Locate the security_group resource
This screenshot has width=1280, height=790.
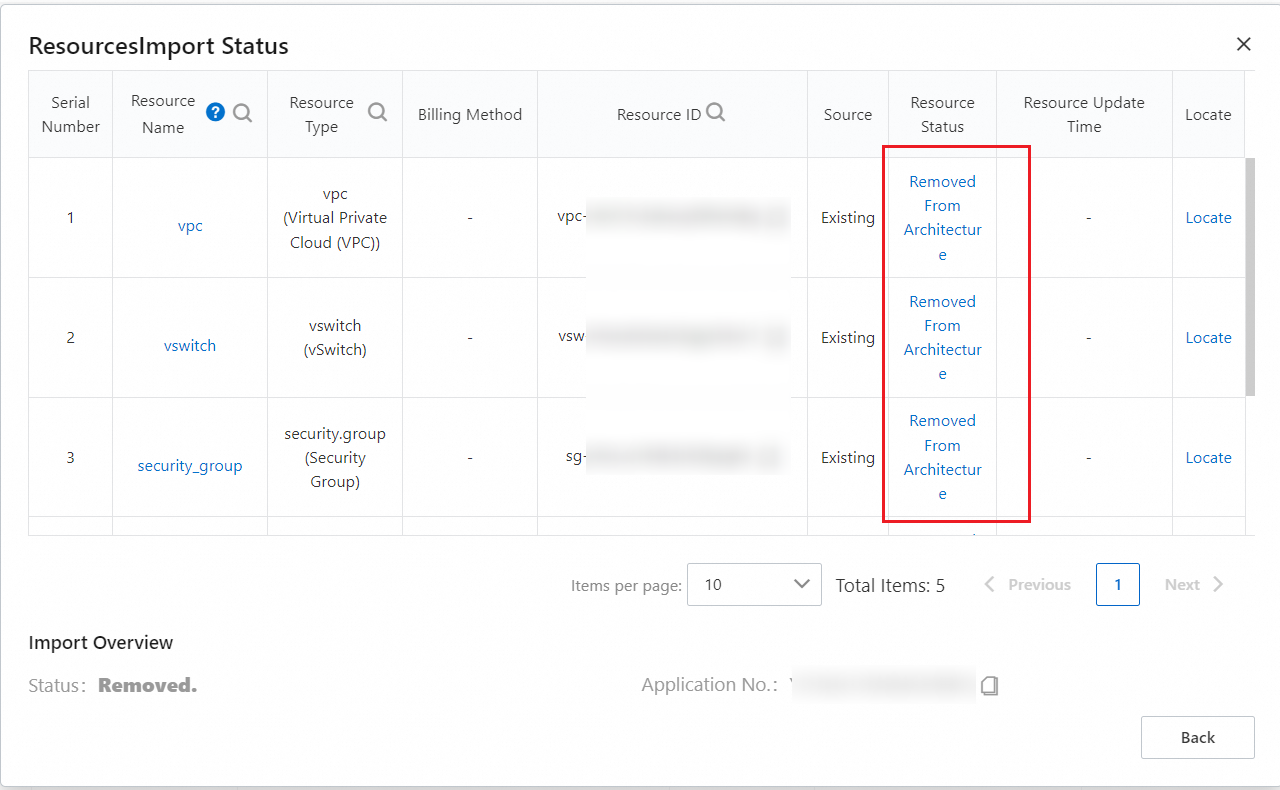pyautogui.click(x=1208, y=458)
